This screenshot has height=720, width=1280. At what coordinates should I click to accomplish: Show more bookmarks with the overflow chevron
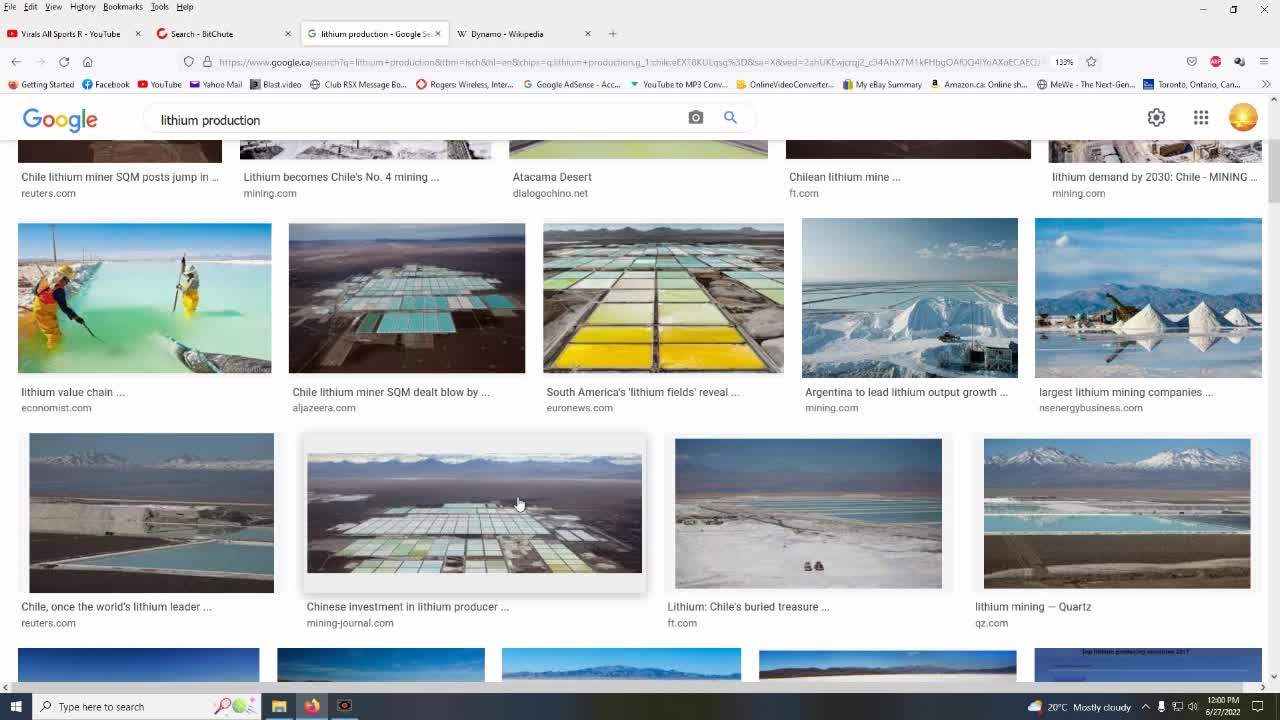click(x=1266, y=84)
